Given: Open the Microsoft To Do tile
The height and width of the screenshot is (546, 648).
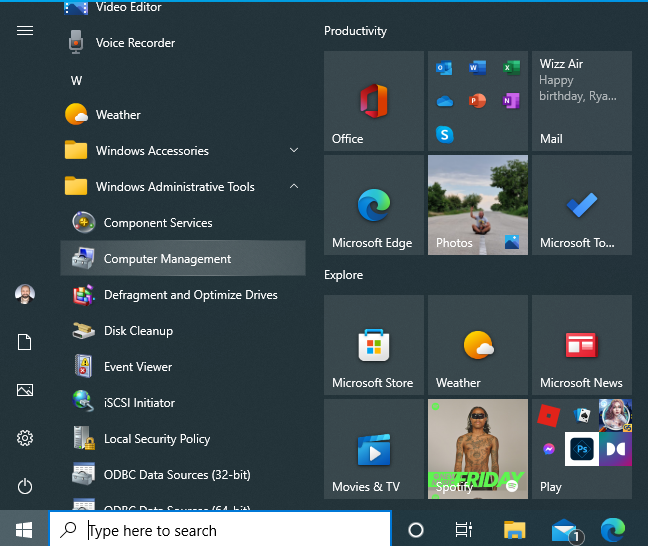Looking at the screenshot, I should click(582, 205).
